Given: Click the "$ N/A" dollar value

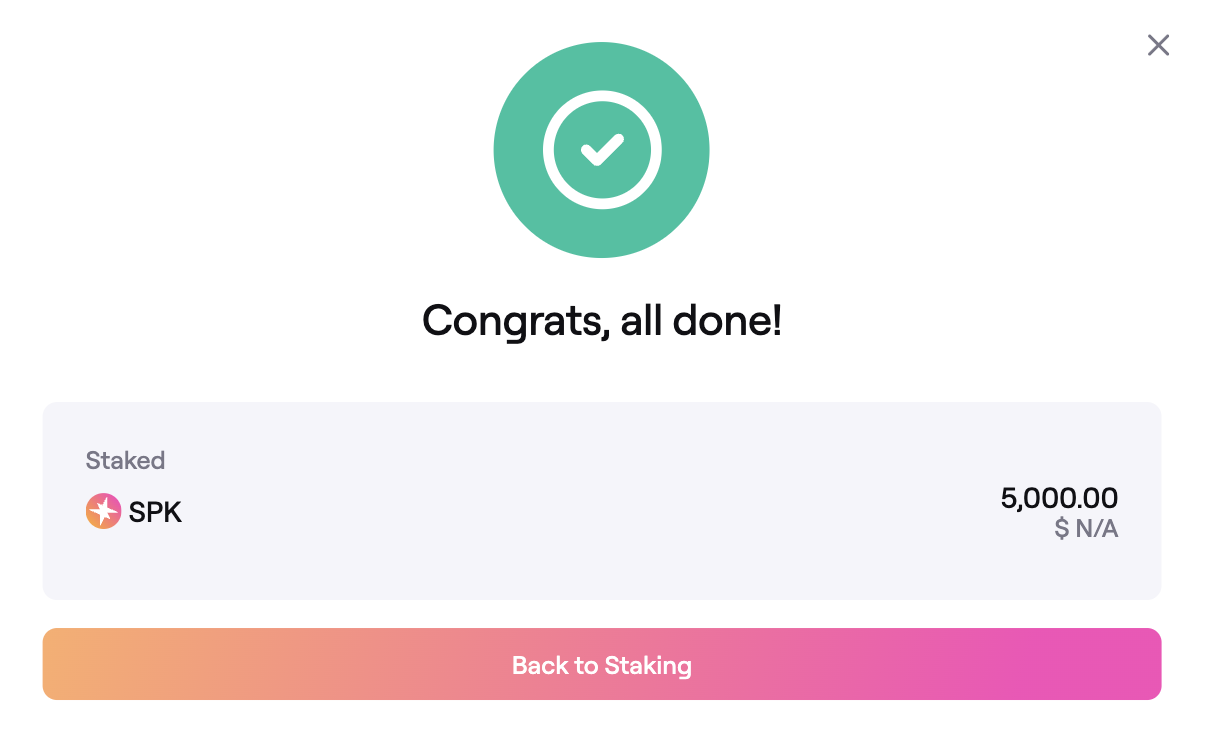Looking at the screenshot, I should coord(1086,529).
